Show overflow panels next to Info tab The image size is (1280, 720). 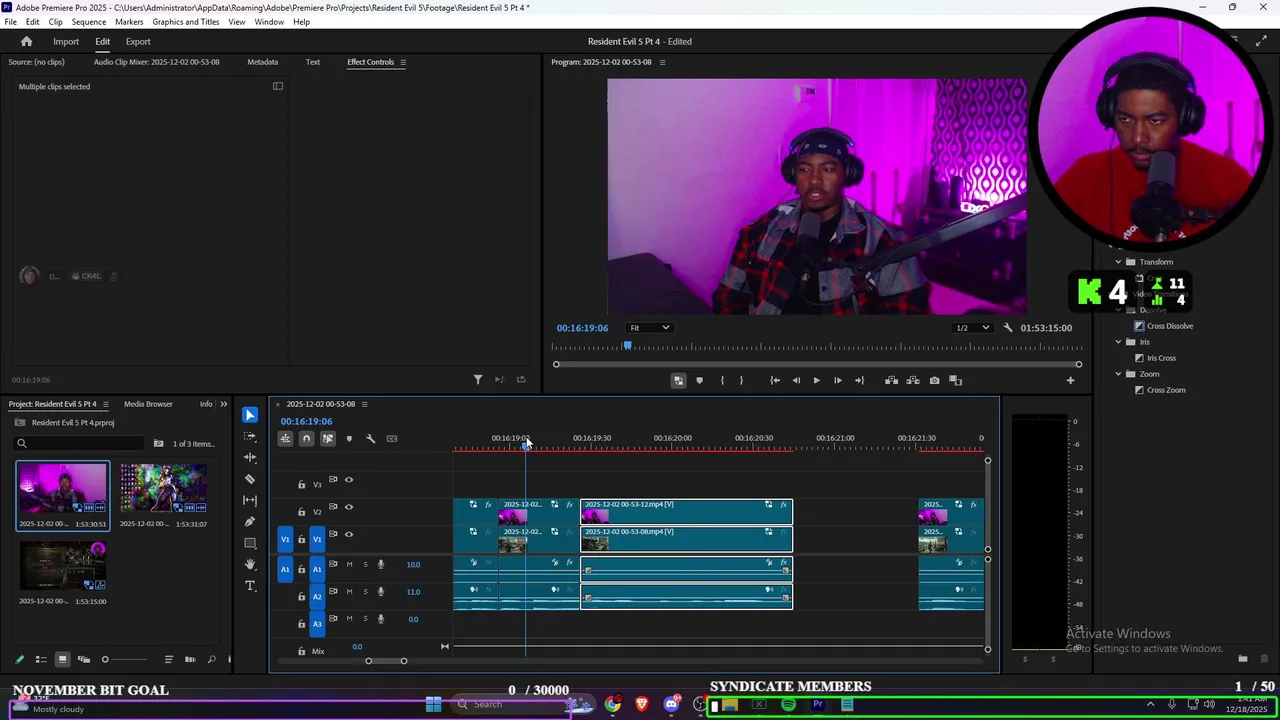coord(223,404)
